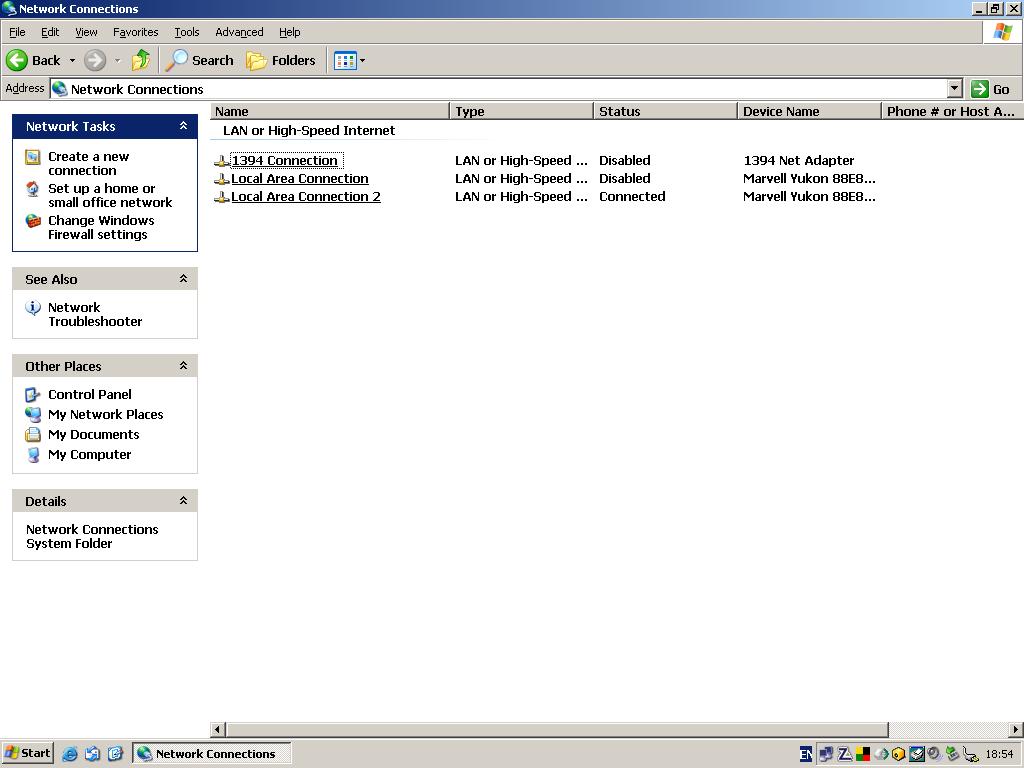Image resolution: width=1024 pixels, height=768 pixels.
Task: Click the My Computer icon
Action: pos(33,455)
